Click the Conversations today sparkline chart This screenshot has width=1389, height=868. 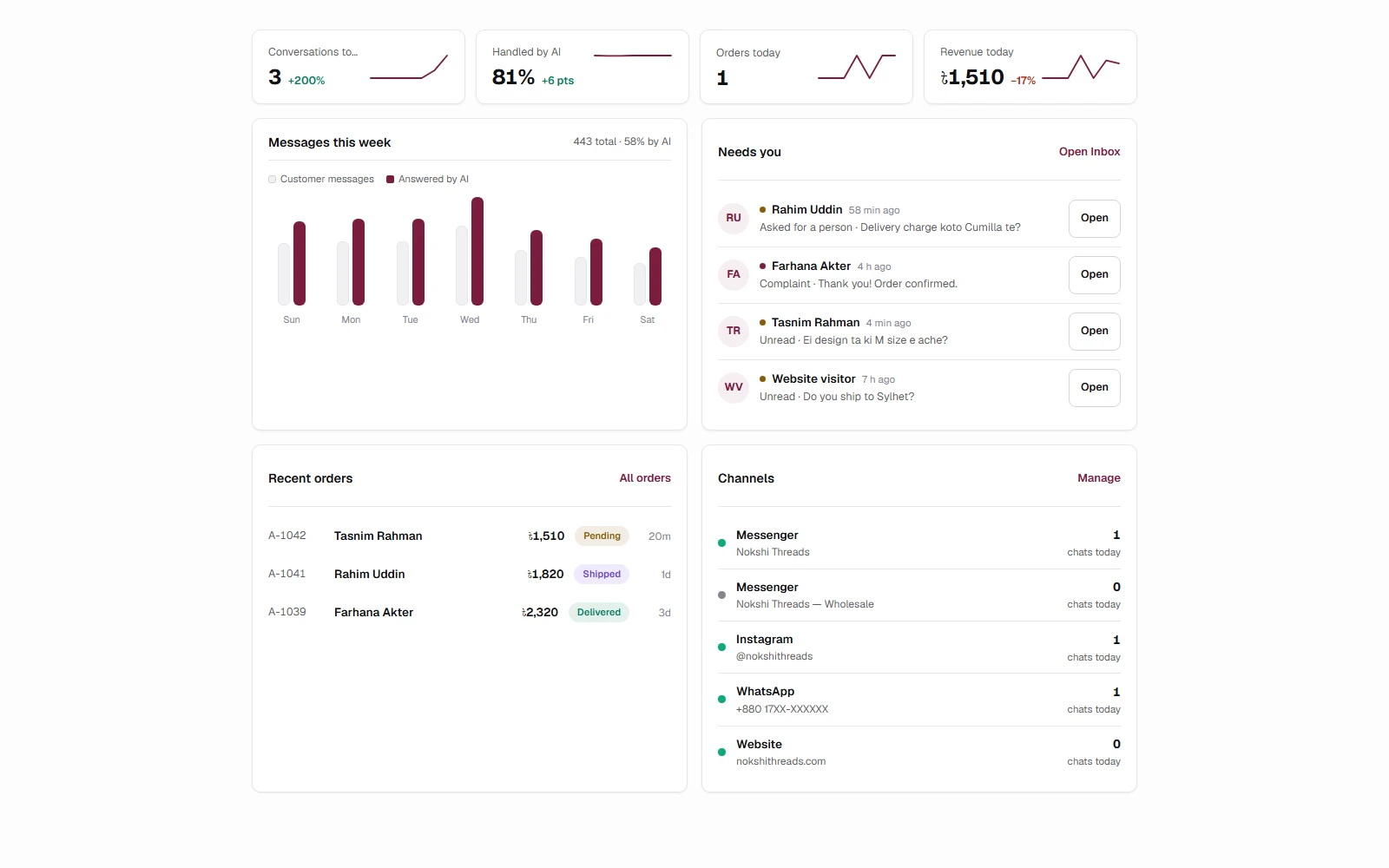[409, 67]
